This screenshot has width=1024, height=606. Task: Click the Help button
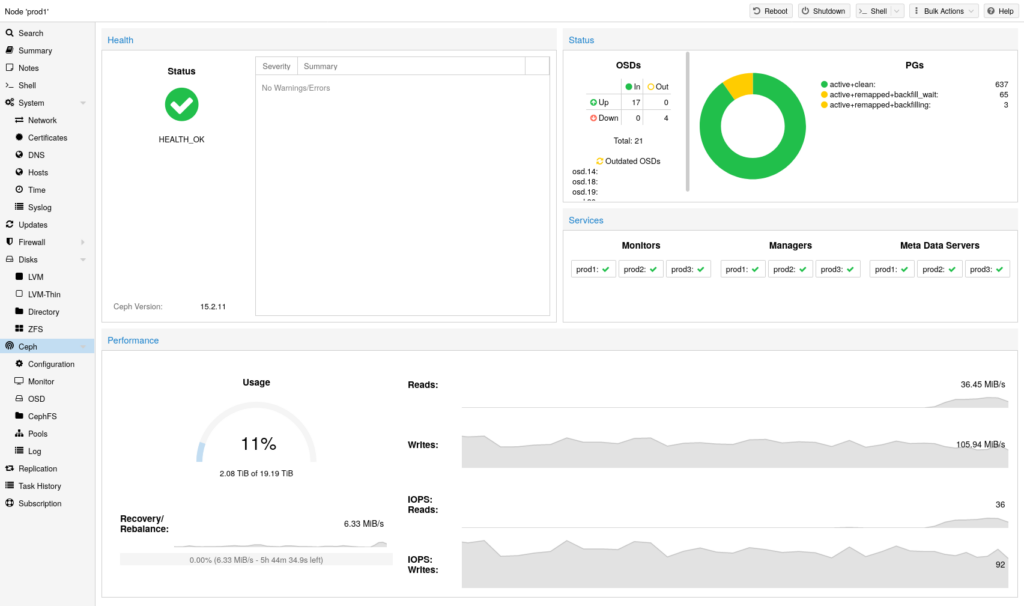coord(999,10)
